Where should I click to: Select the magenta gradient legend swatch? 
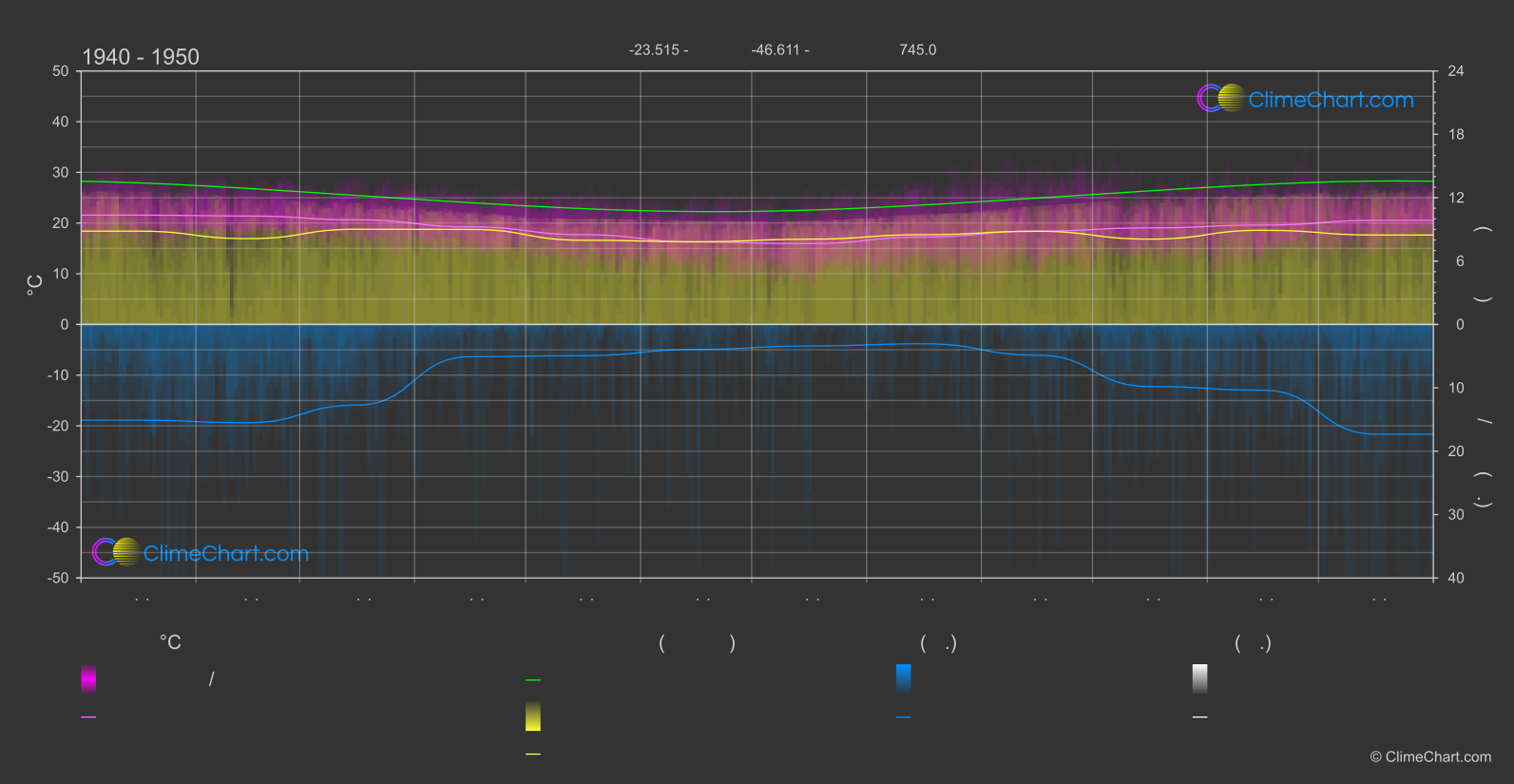coord(88,679)
